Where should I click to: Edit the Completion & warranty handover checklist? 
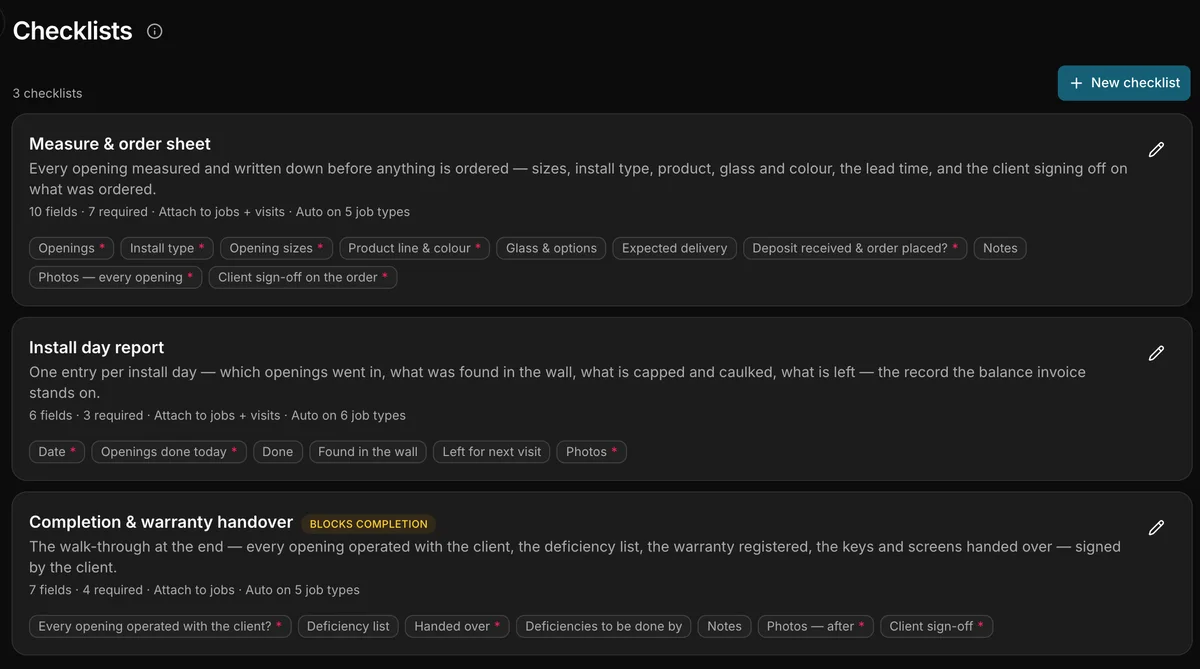tap(1156, 528)
